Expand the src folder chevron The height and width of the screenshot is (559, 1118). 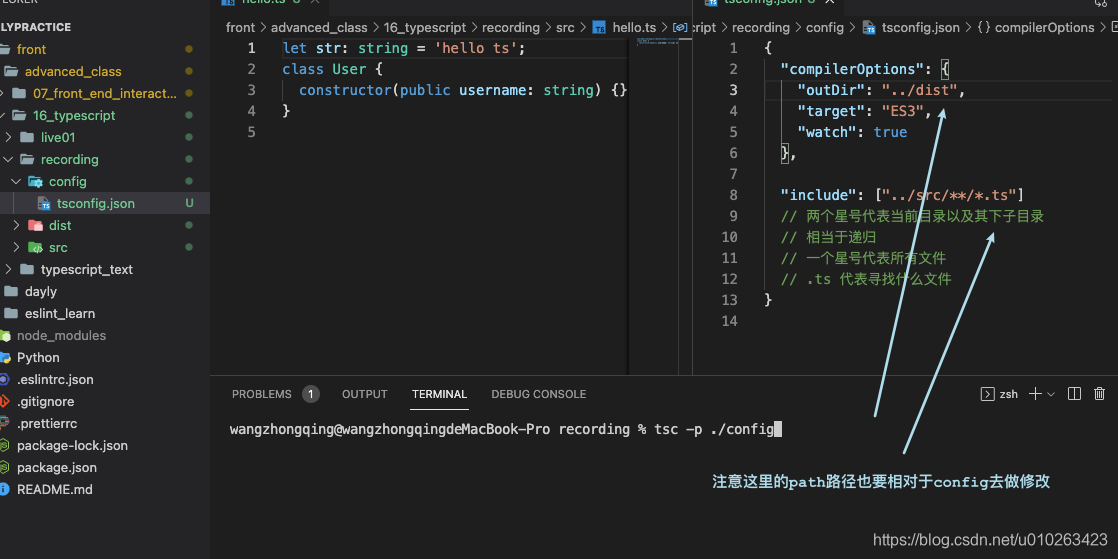coord(16,247)
